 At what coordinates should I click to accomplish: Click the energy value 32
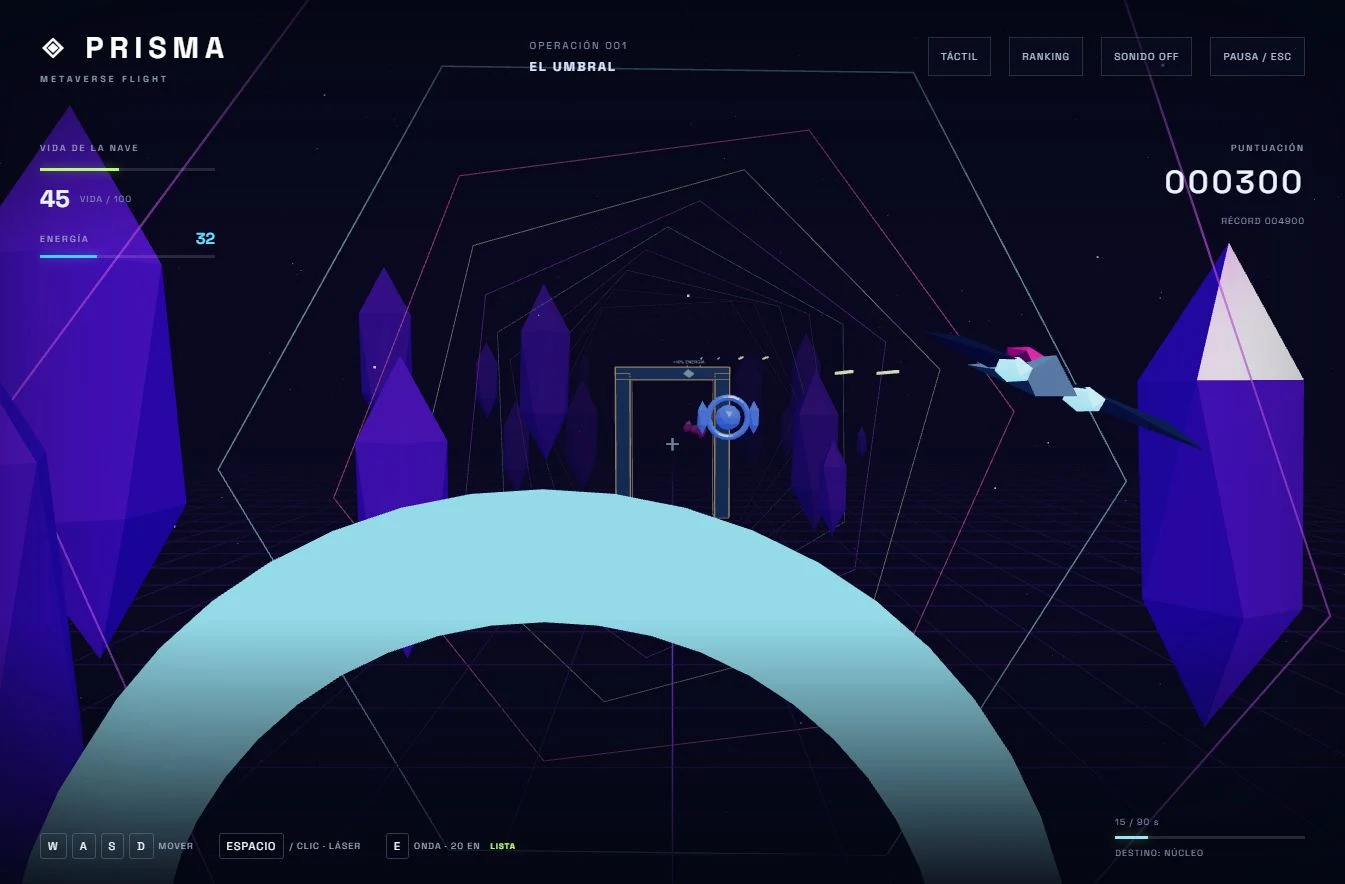(205, 238)
